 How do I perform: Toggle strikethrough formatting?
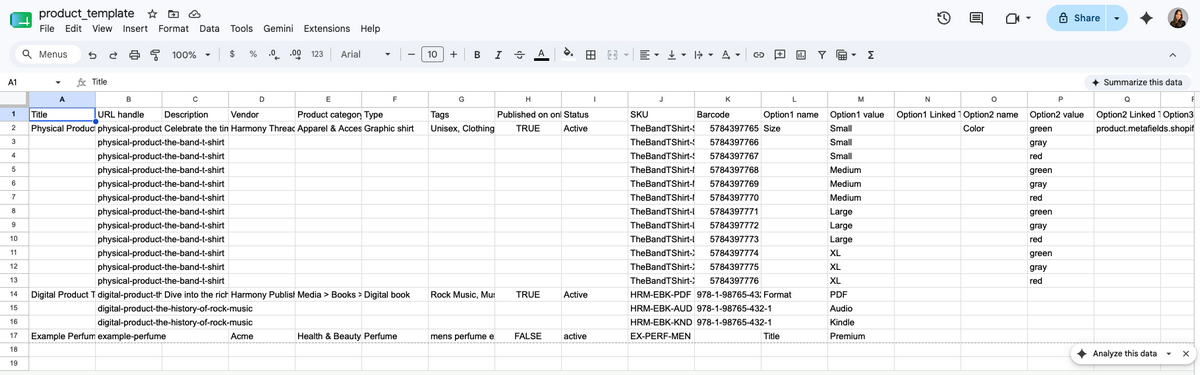[519, 55]
